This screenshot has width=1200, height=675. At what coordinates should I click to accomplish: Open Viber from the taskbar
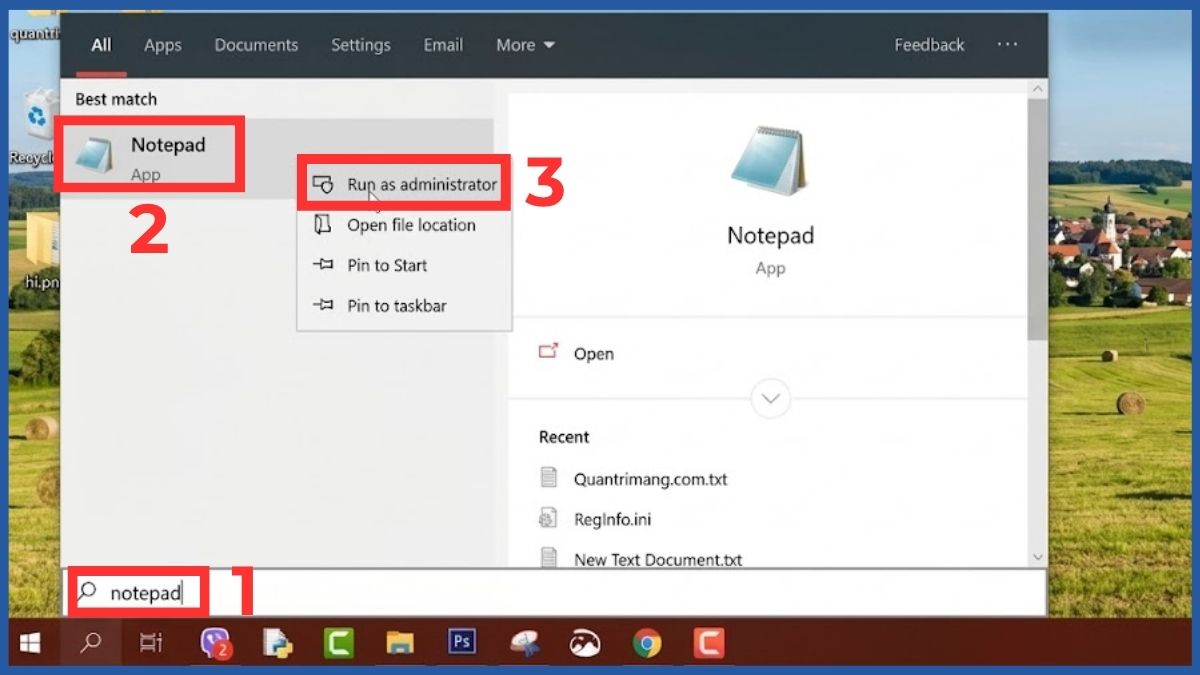coord(215,643)
